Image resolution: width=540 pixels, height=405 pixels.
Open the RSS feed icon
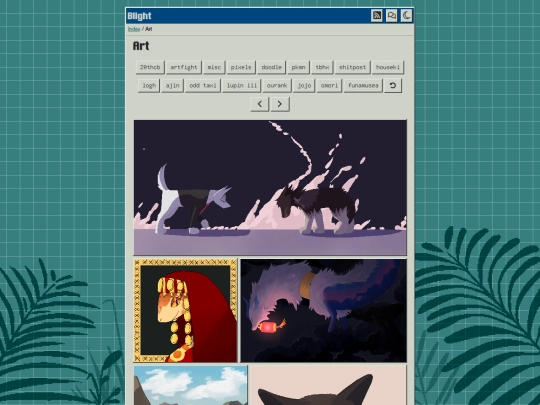click(x=377, y=16)
